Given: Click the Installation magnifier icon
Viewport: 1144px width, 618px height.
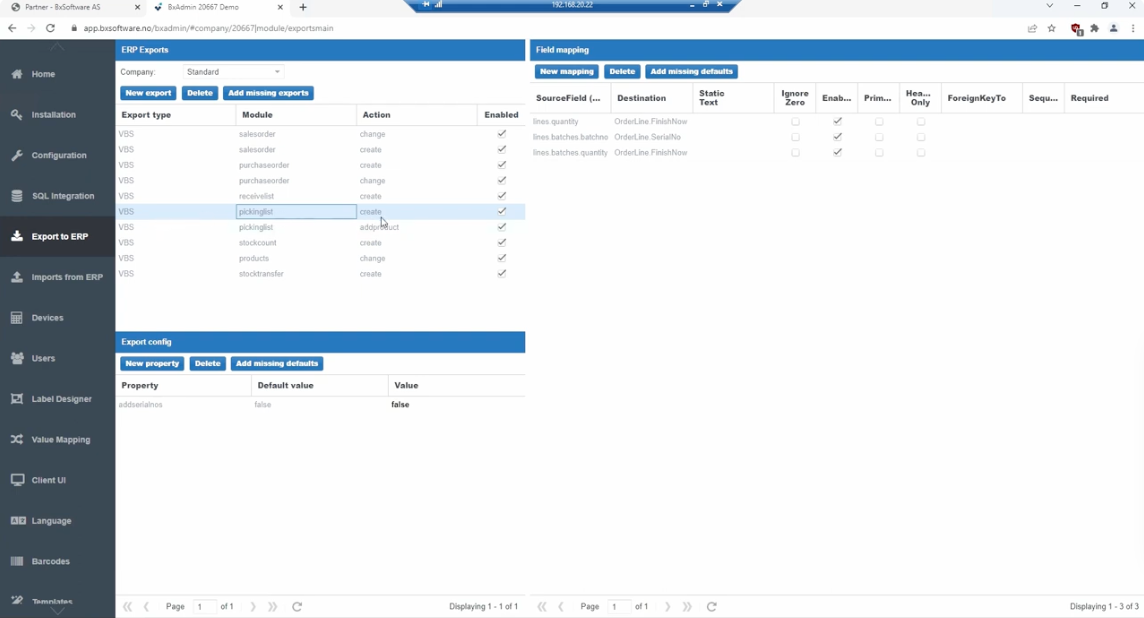Looking at the screenshot, I should [x=17, y=115].
